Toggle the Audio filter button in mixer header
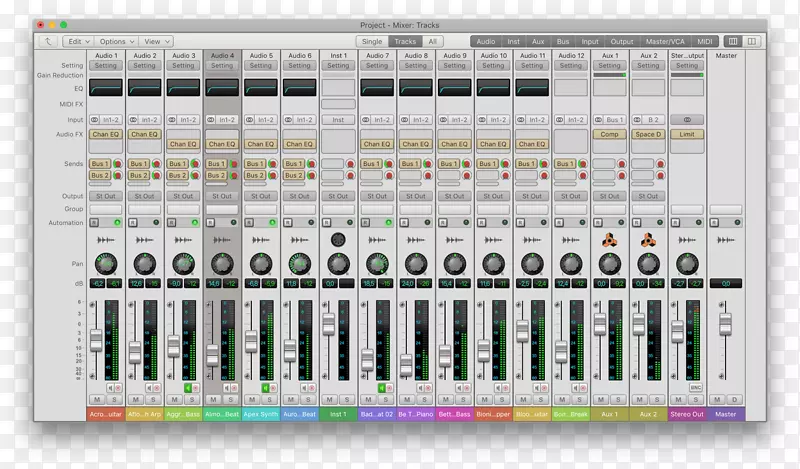 (x=485, y=41)
